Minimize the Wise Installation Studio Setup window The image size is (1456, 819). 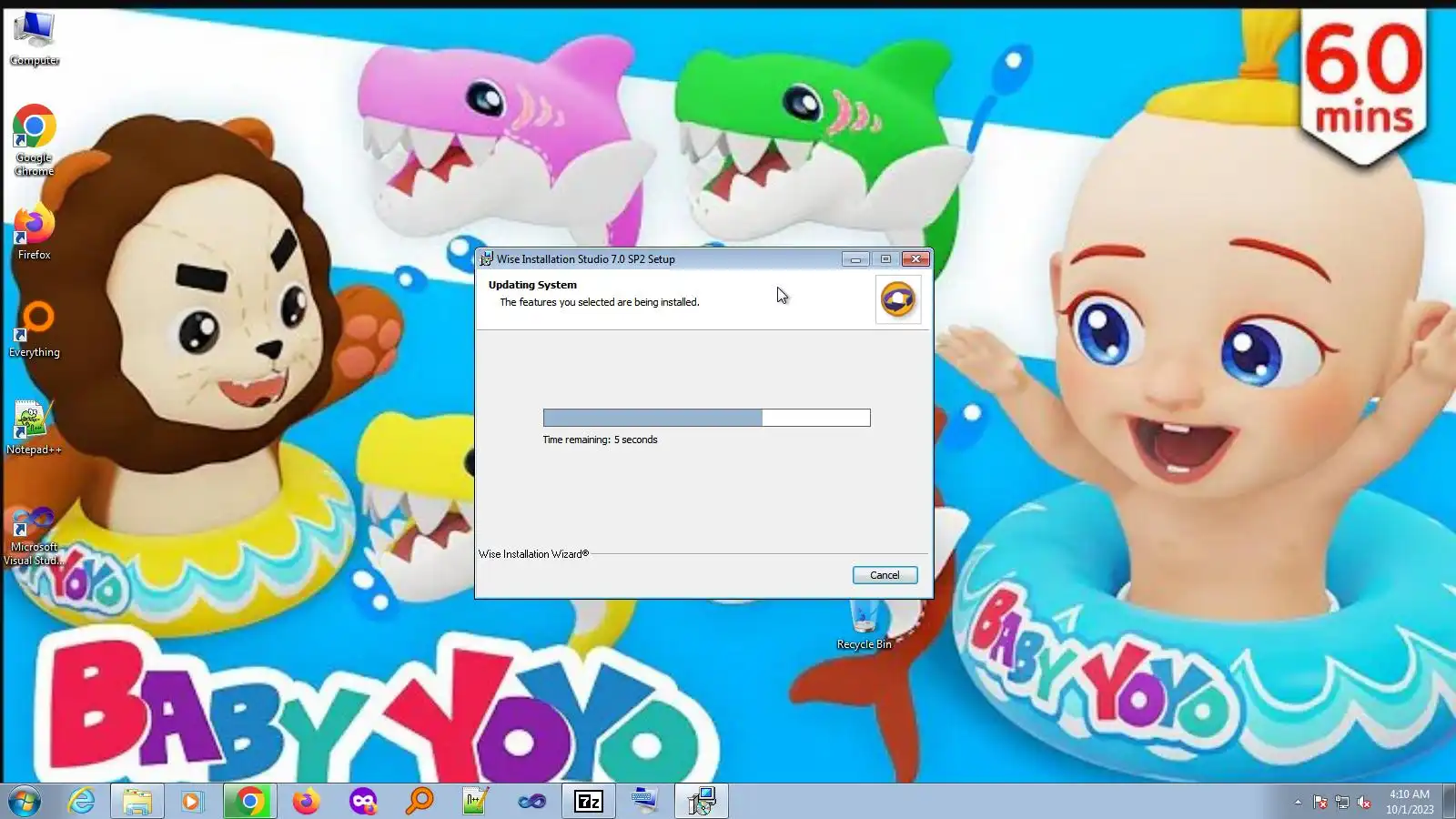coord(855,259)
